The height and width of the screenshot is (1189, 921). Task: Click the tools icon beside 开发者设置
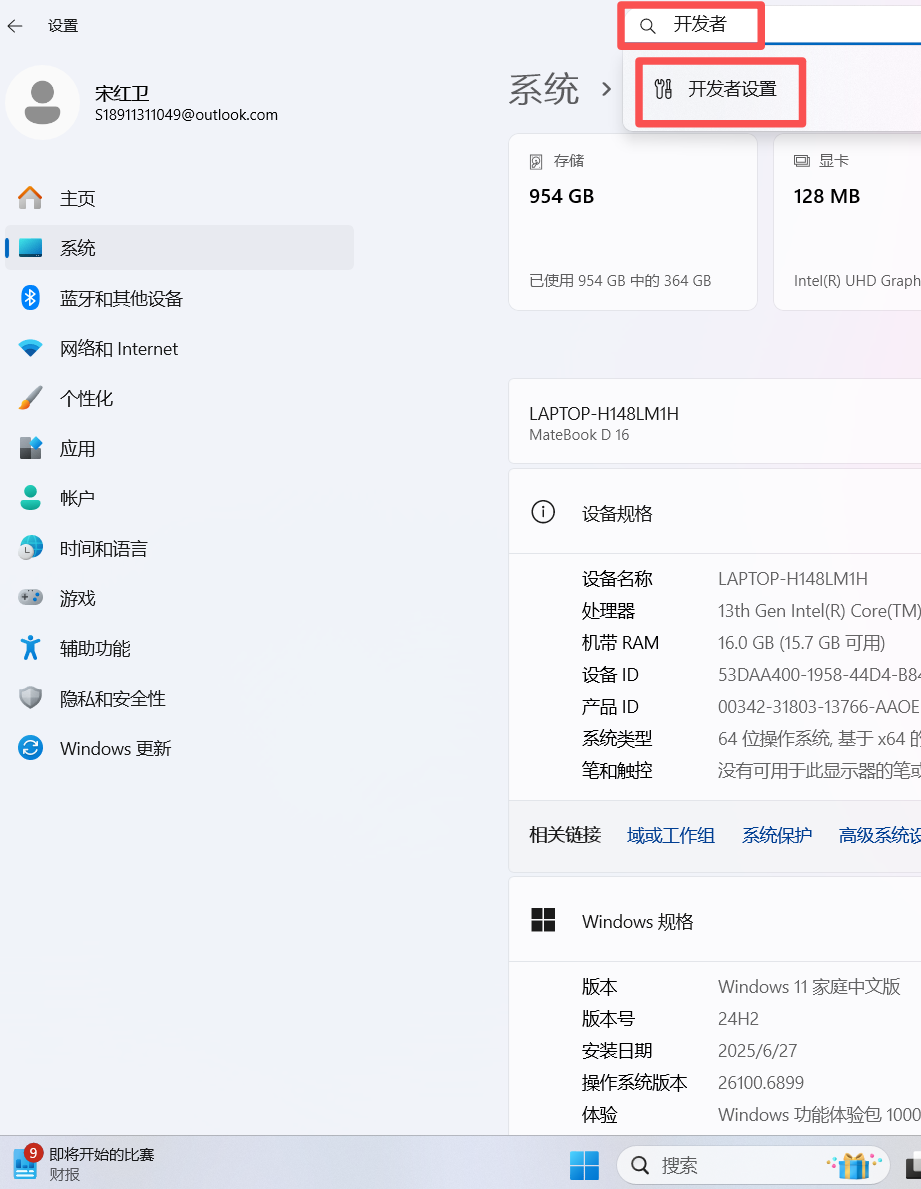coord(663,89)
